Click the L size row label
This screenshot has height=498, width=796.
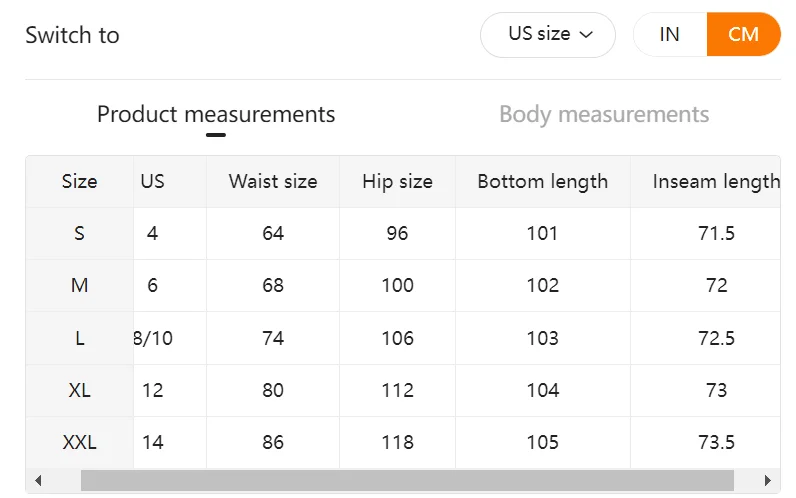[x=79, y=338]
